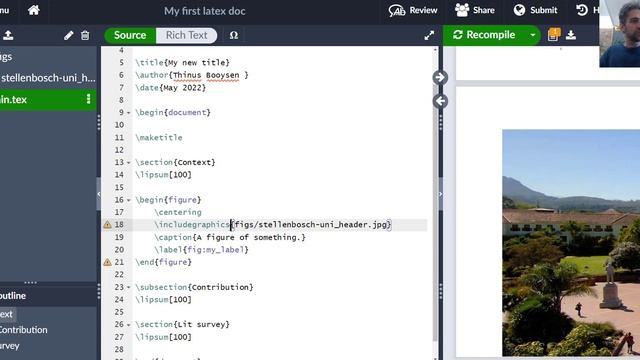Expand editor to full width
This screenshot has height=360, width=640.
point(429,36)
